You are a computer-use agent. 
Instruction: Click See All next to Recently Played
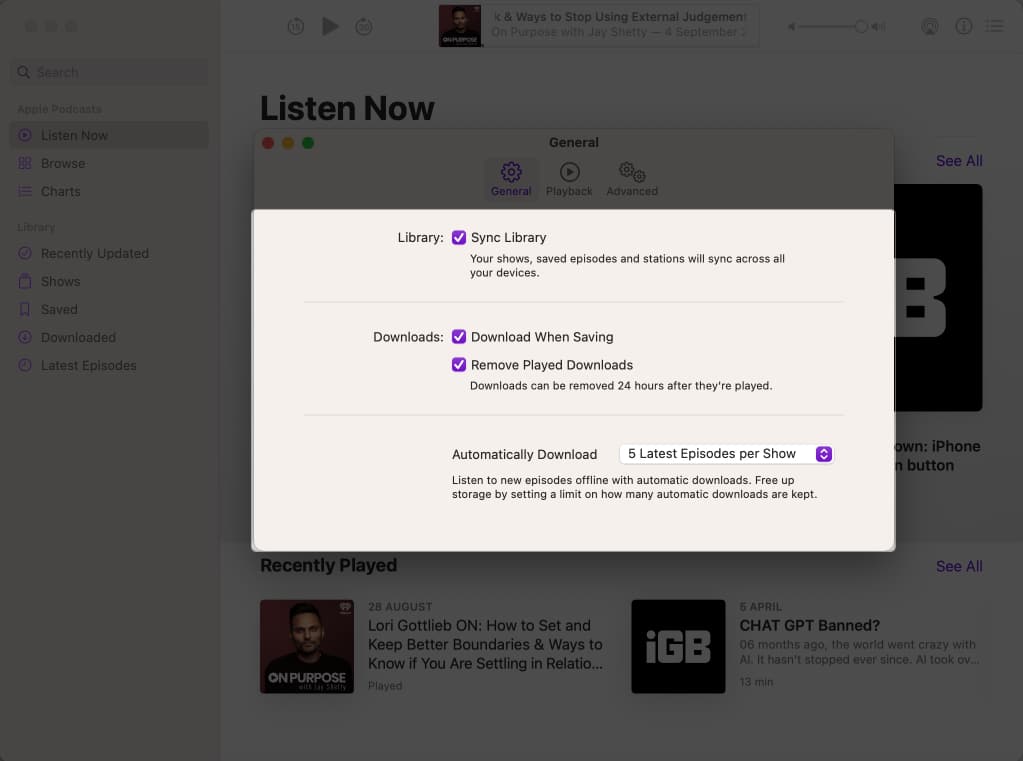(x=958, y=566)
